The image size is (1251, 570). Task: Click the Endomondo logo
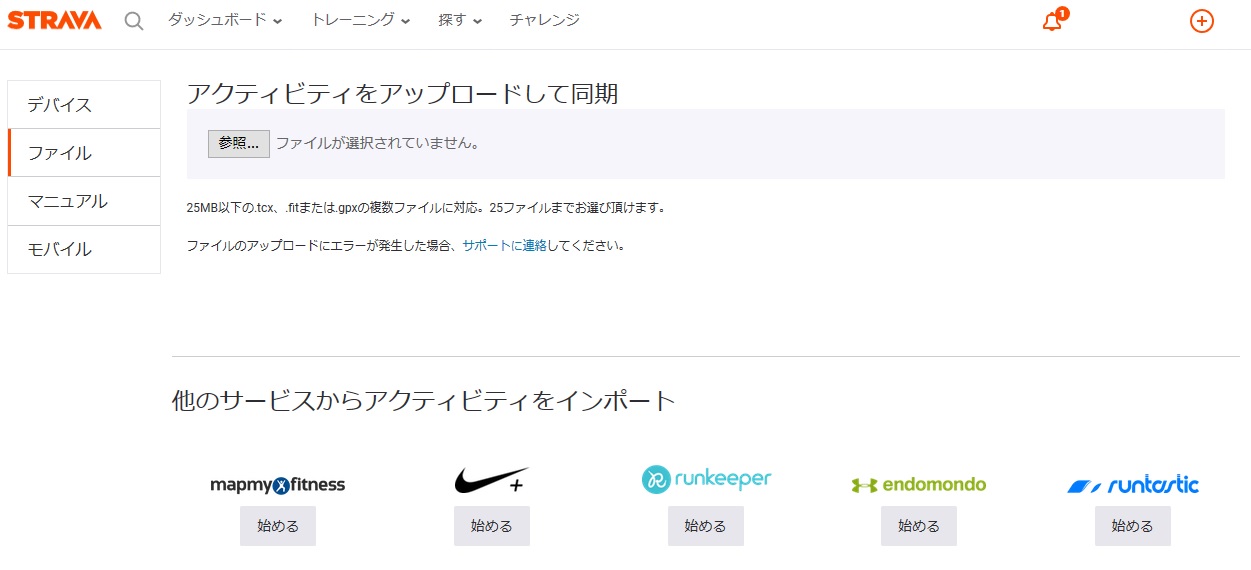pos(919,485)
